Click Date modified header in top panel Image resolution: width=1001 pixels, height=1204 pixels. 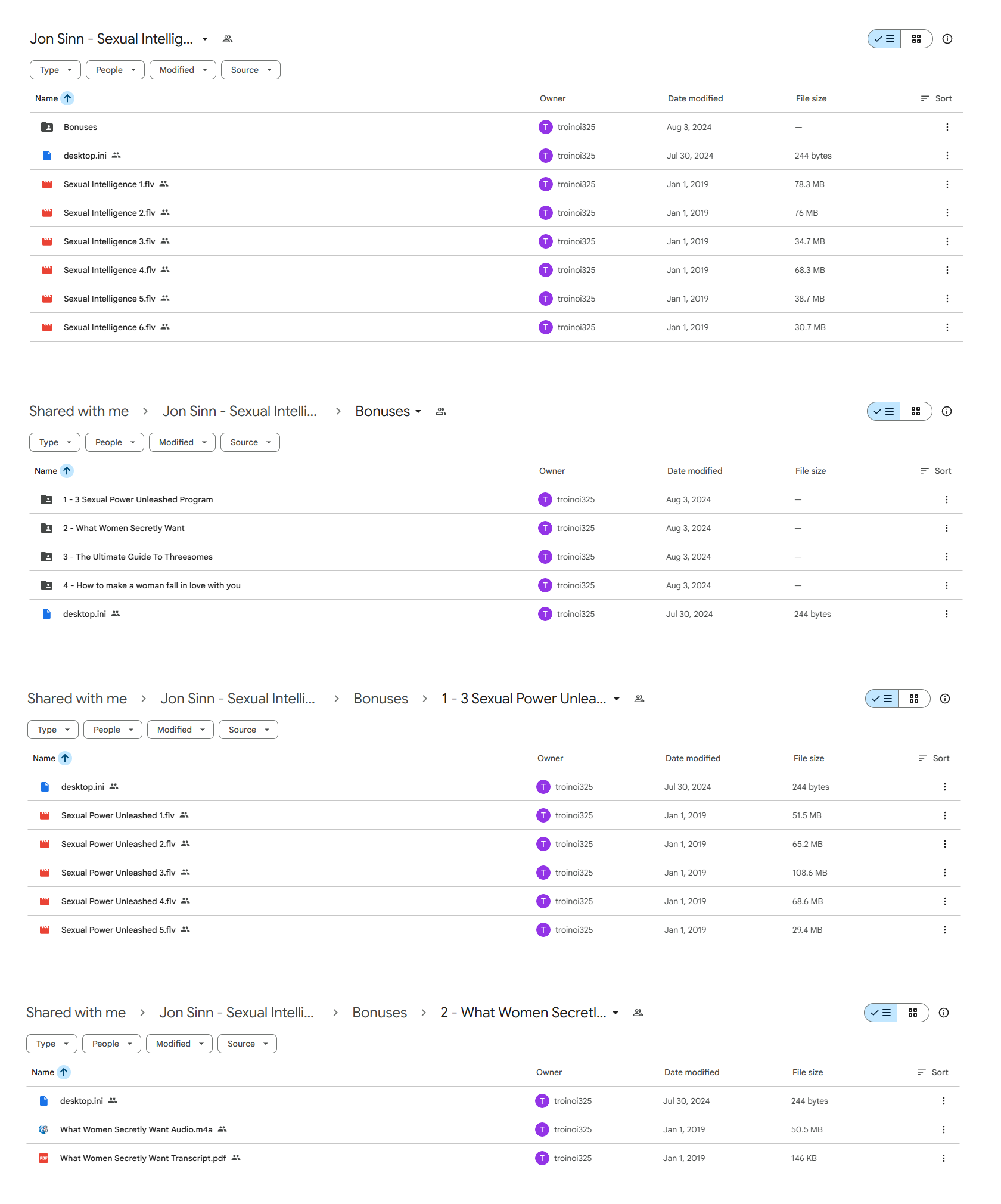[695, 98]
